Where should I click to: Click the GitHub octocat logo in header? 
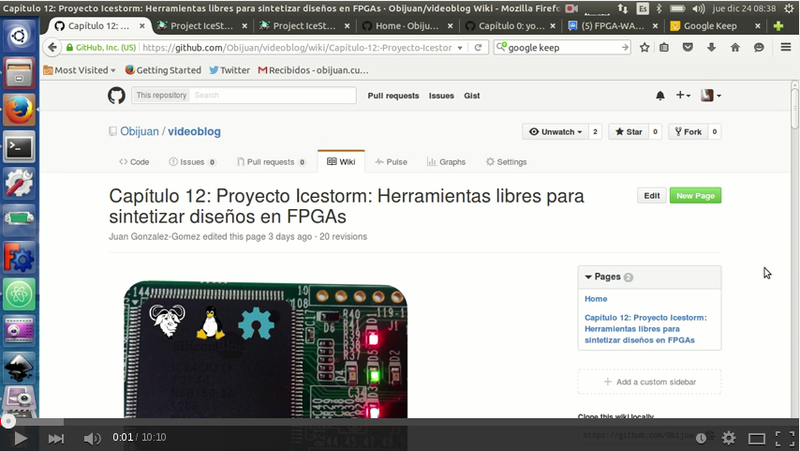pos(117,95)
